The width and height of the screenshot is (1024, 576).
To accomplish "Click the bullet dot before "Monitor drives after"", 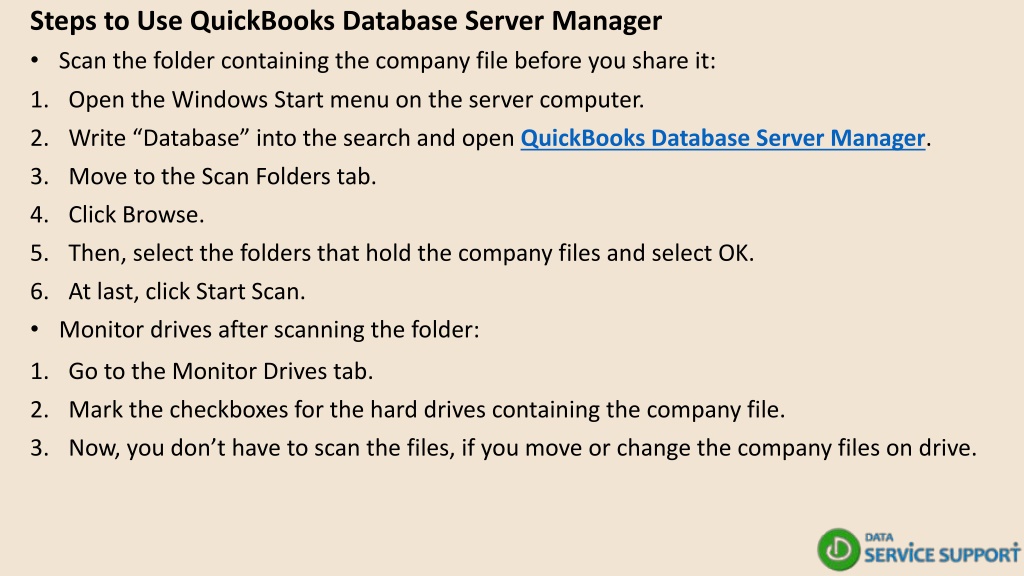I will (x=35, y=330).
